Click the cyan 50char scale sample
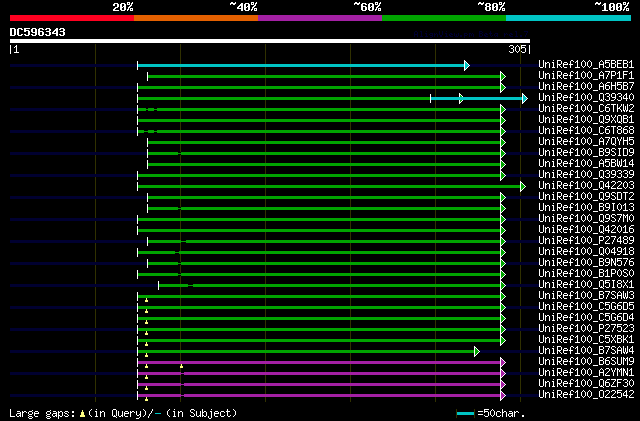640x421 pixels. pos(465,414)
